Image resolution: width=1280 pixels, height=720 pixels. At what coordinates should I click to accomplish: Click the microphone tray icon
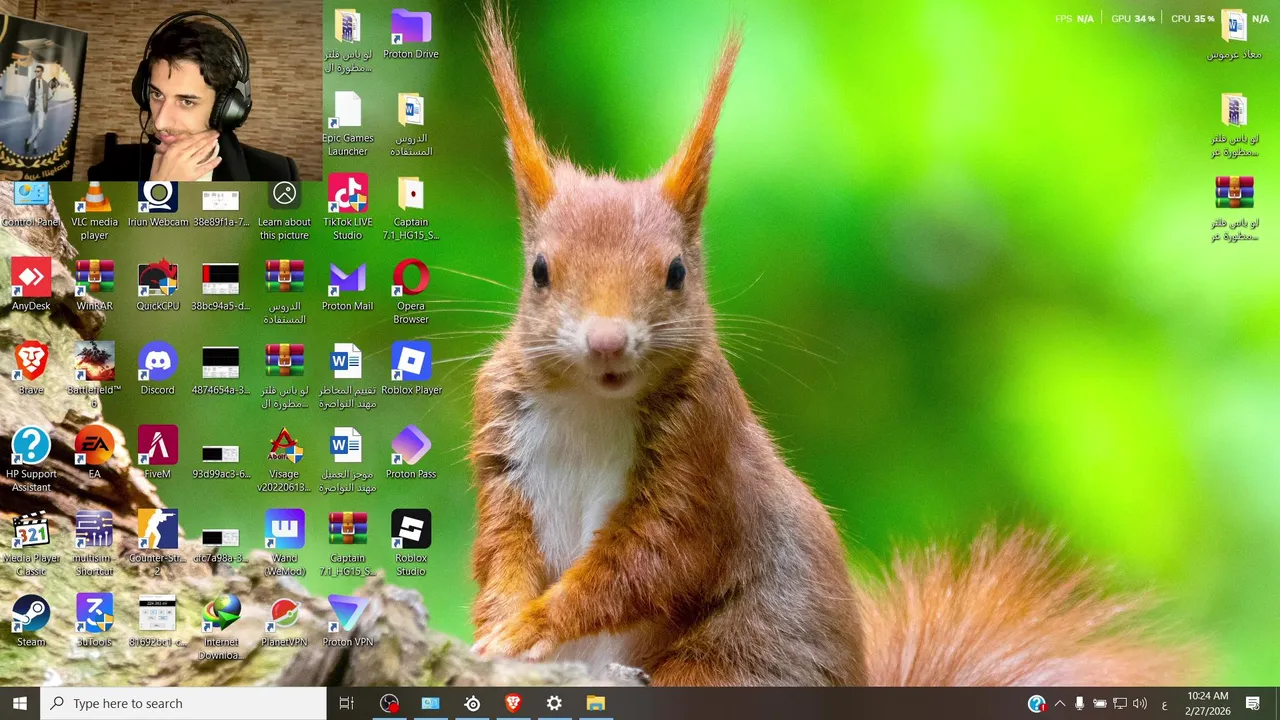pos(1079,703)
